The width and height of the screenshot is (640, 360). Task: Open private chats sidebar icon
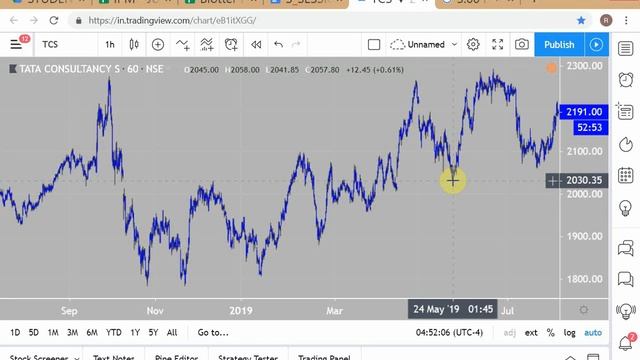coord(626,279)
